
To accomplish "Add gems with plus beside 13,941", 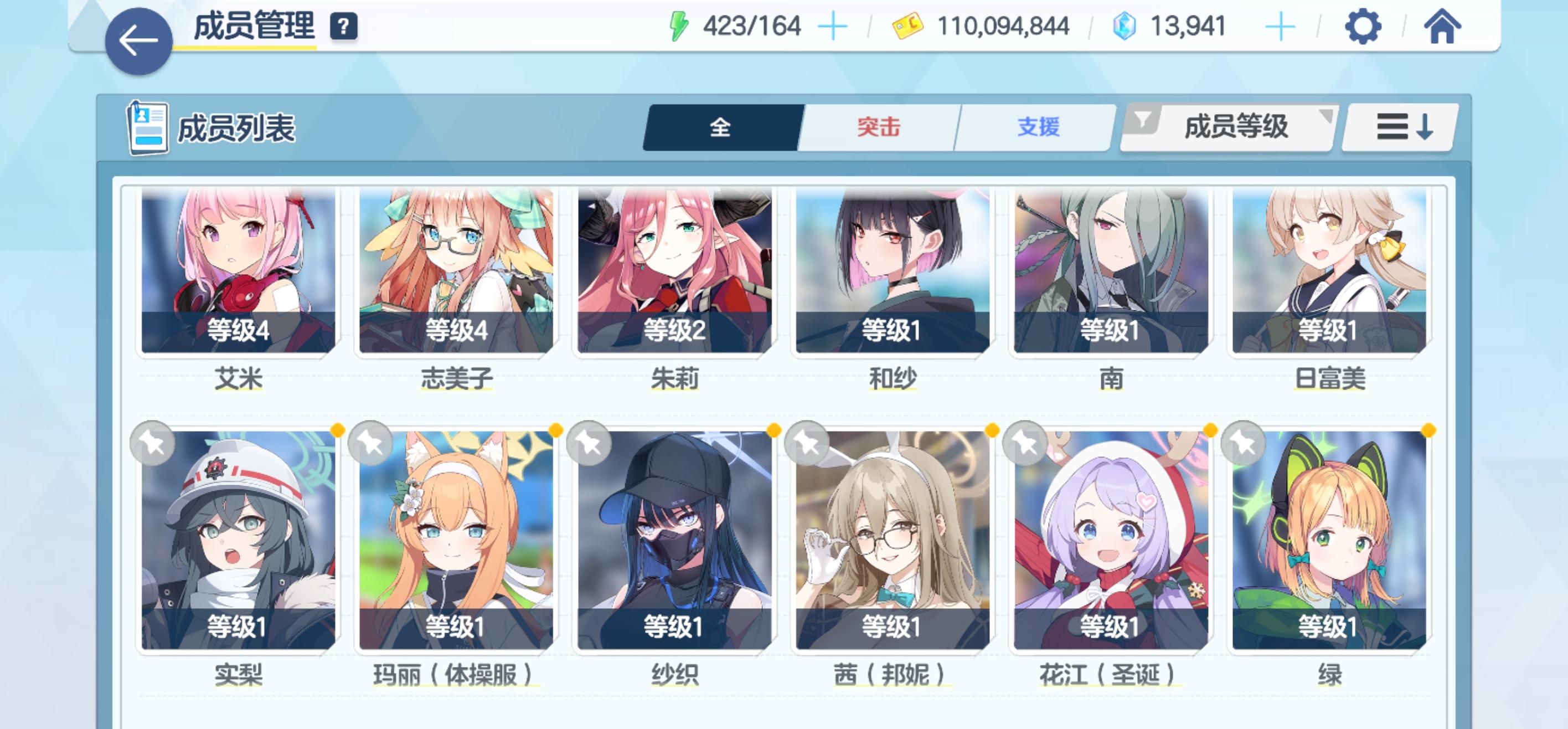I will point(1280,27).
